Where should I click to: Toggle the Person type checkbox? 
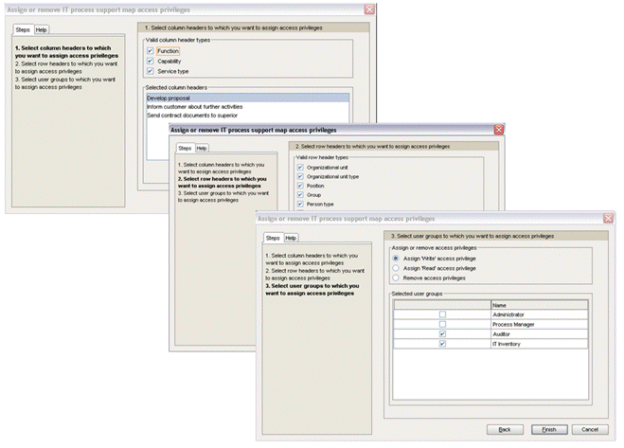pyautogui.click(x=300, y=204)
